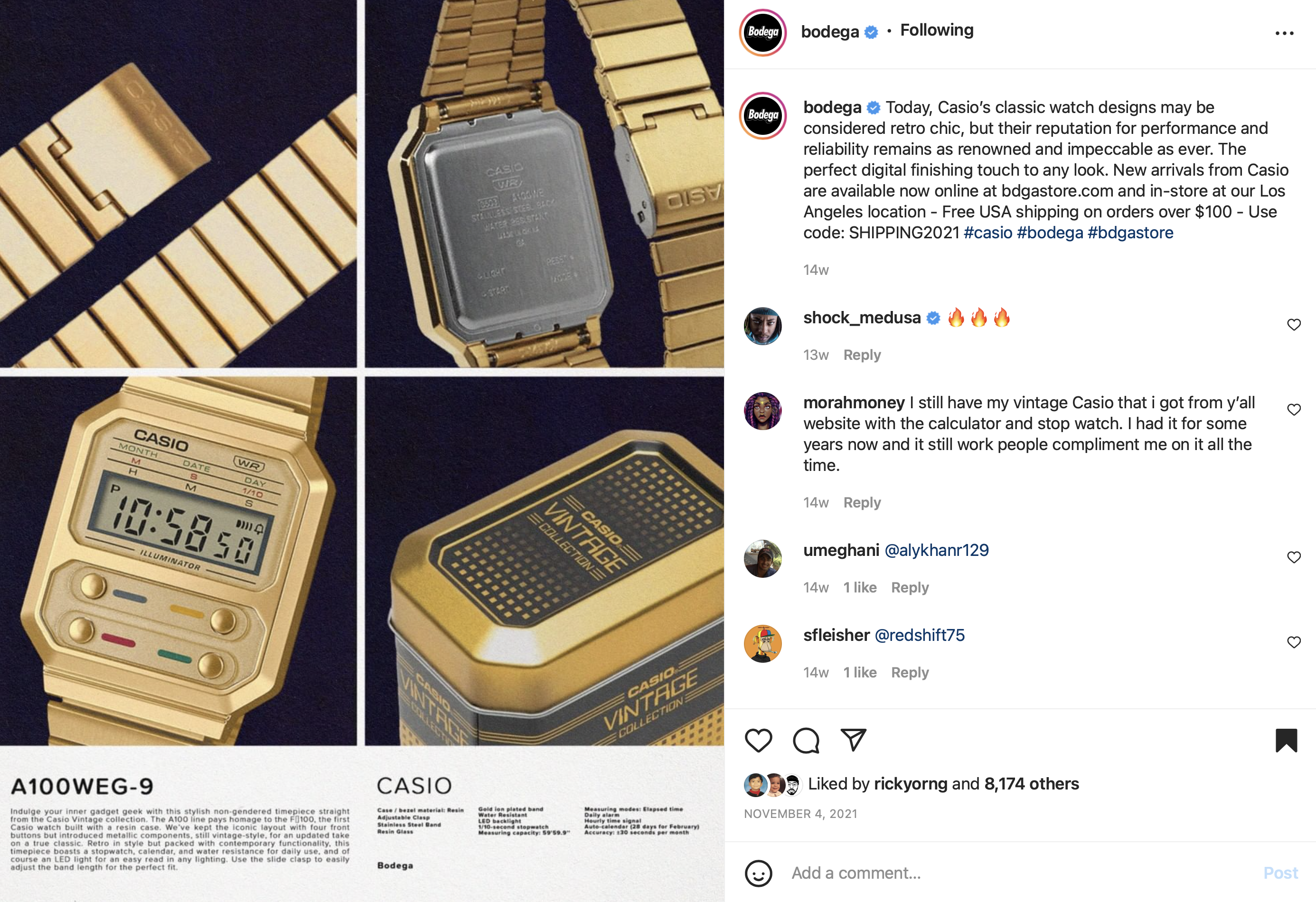Click the Following status button

tap(937, 30)
